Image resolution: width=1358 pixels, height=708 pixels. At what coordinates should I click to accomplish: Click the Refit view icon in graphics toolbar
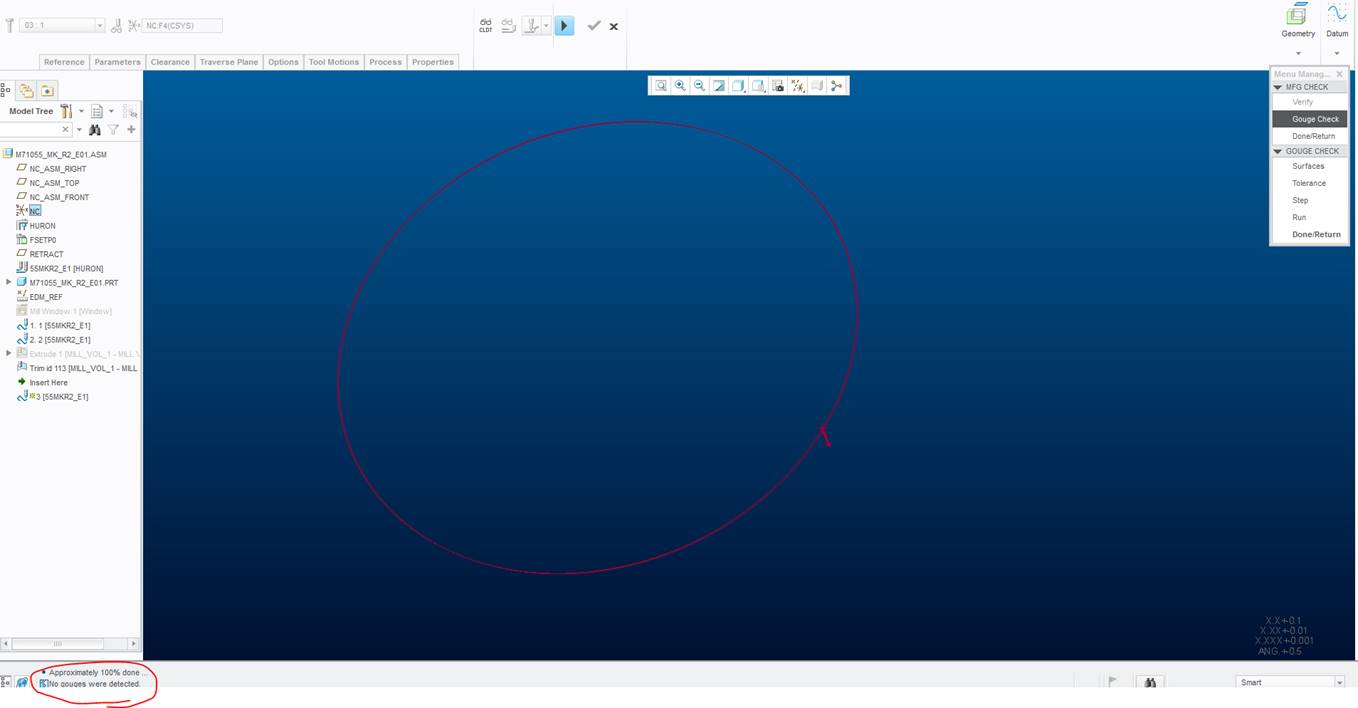(x=661, y=86)
